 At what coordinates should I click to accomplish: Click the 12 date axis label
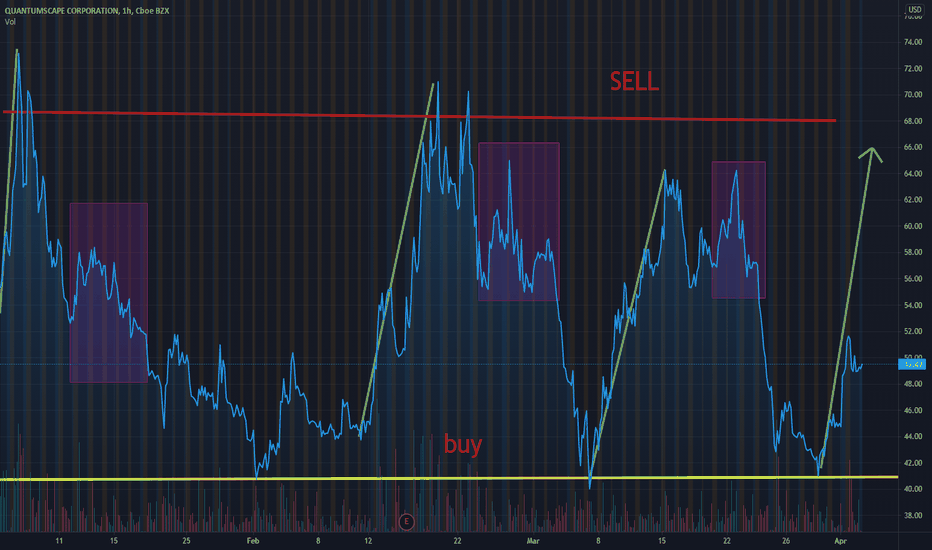[x=368, y=541]
